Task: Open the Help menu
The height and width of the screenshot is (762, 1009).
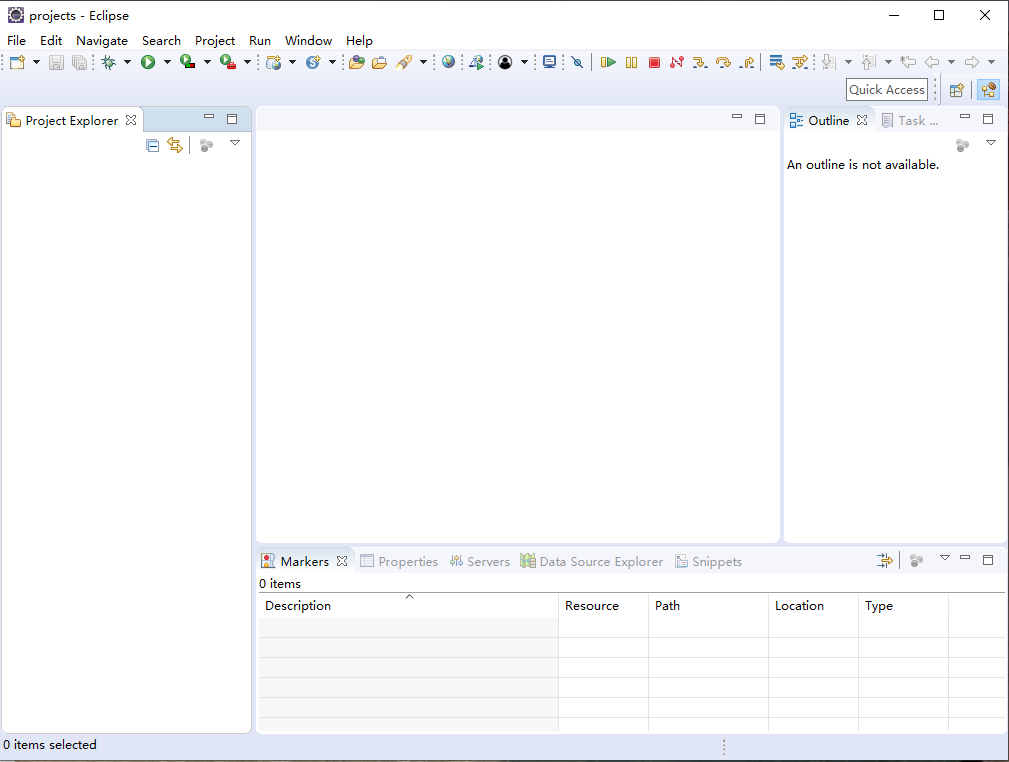Action: pos(359,41)
